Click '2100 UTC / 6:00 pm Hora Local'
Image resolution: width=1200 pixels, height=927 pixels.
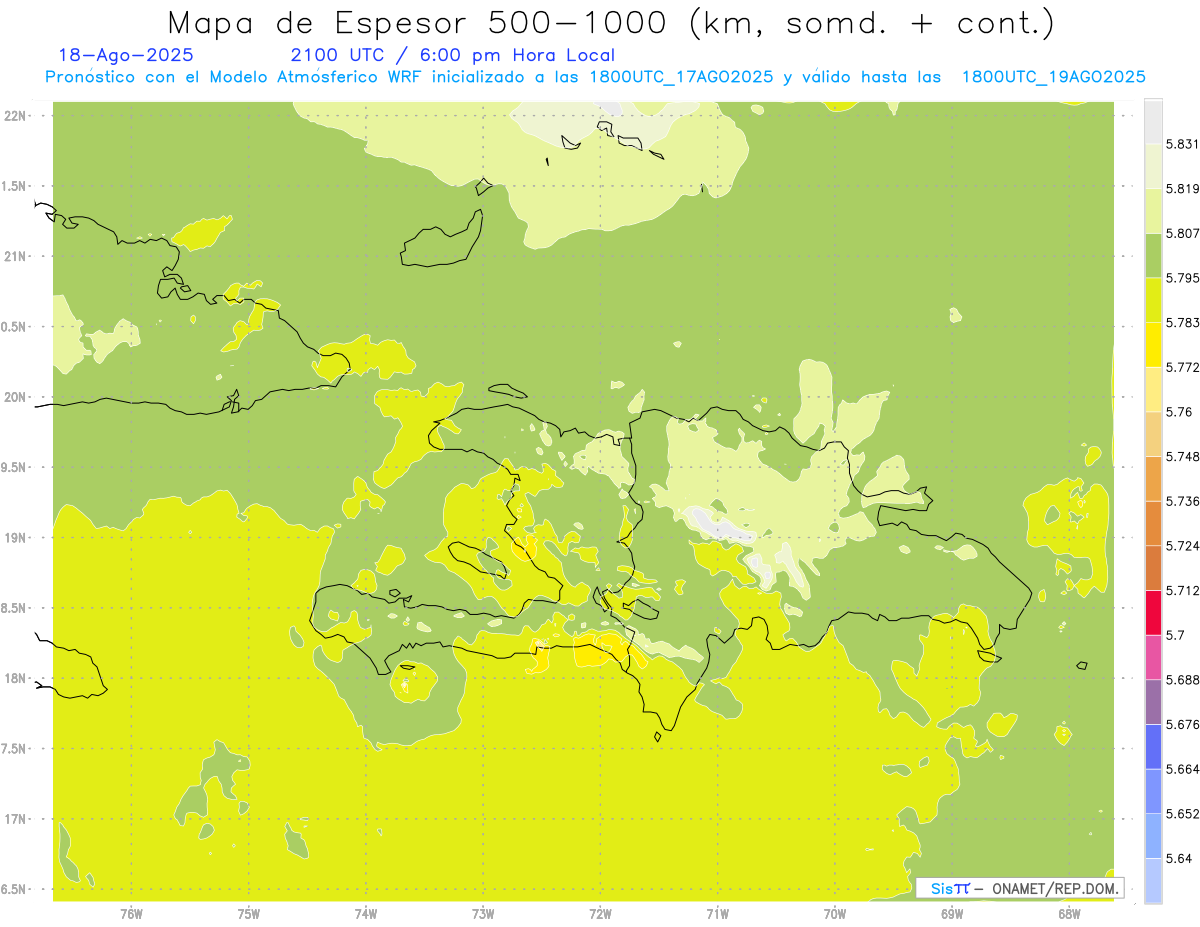452,55
